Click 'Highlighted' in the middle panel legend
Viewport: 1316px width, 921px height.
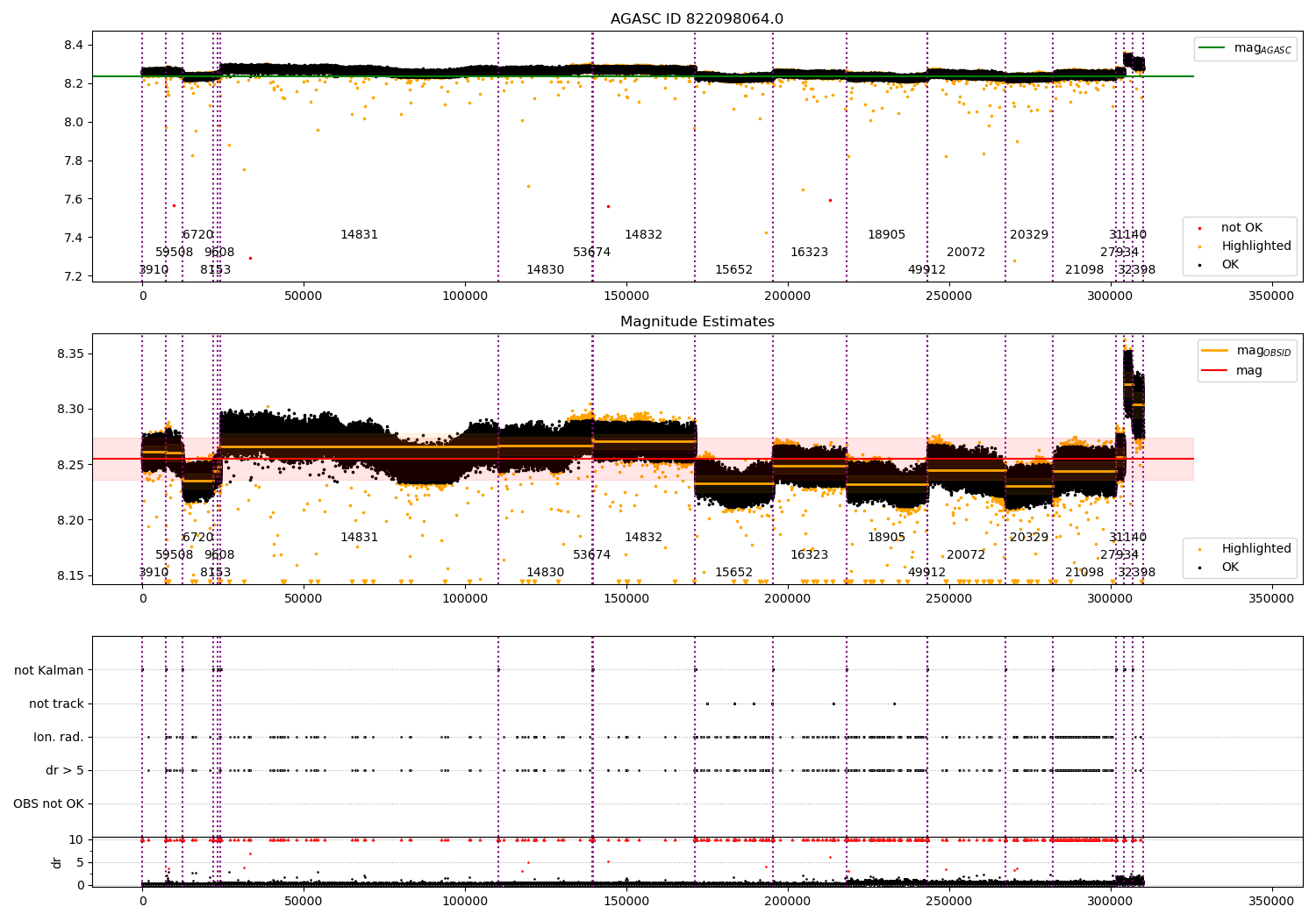(1246, 549)
